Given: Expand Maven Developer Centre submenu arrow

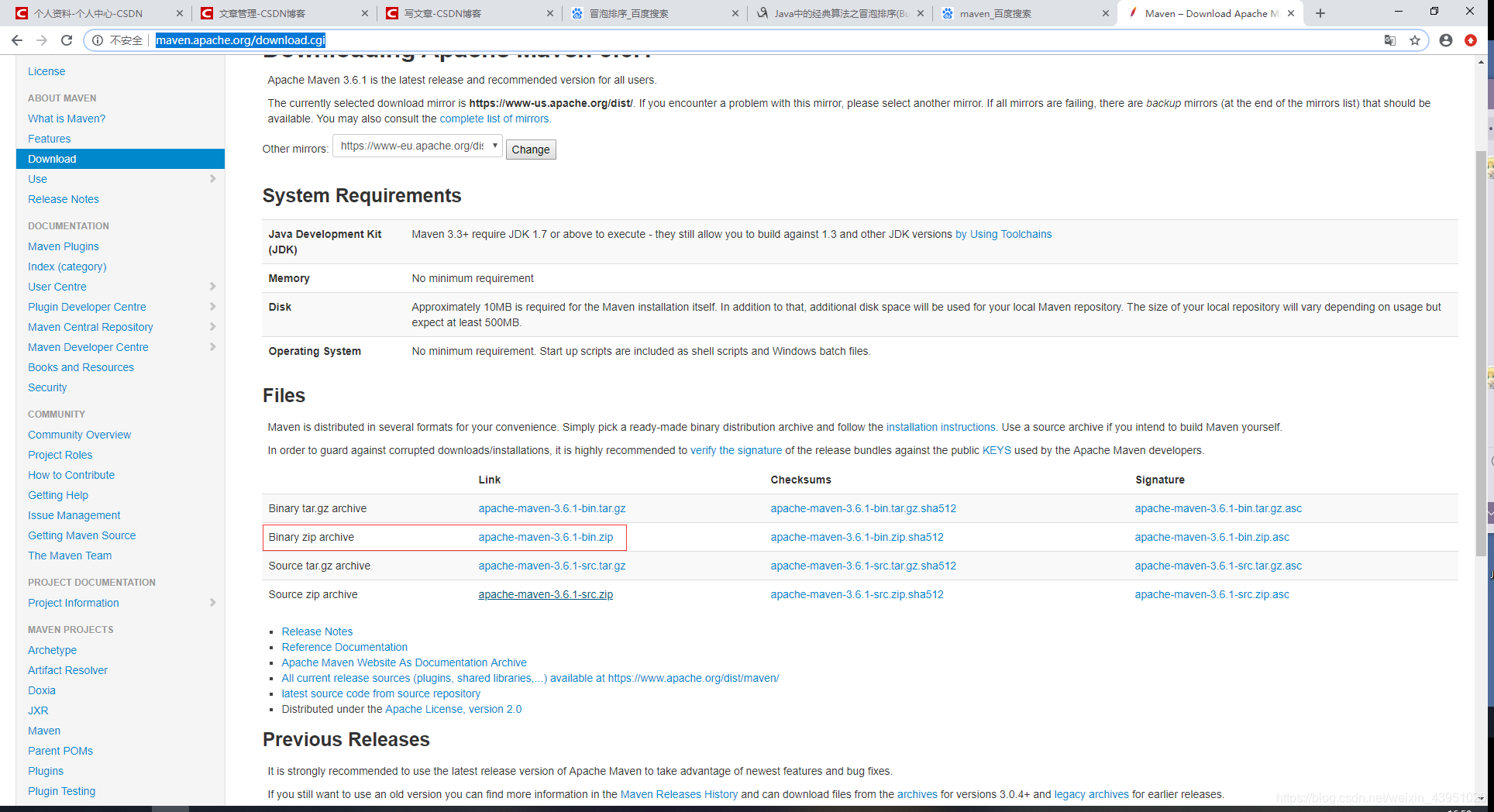Looking at the screenshot, I should 213,347.
